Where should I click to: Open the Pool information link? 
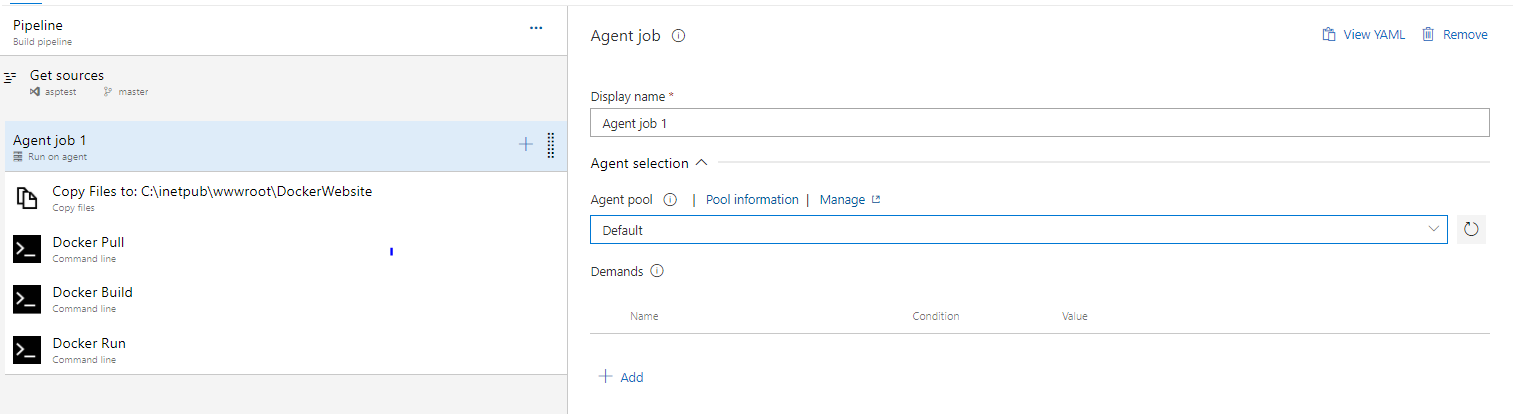tap(752, 200)
